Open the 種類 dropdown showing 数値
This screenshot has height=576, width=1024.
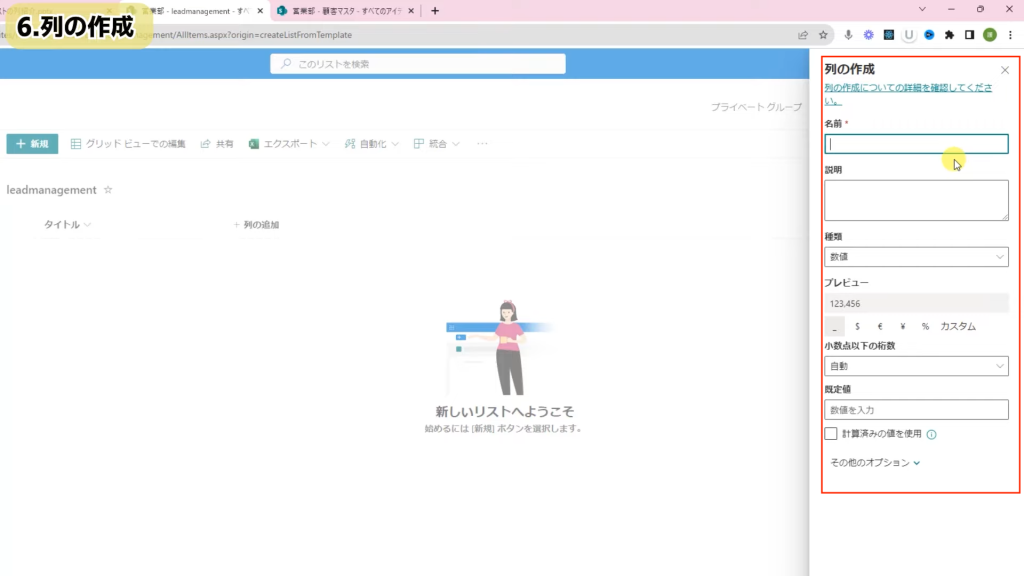point(916,257)
